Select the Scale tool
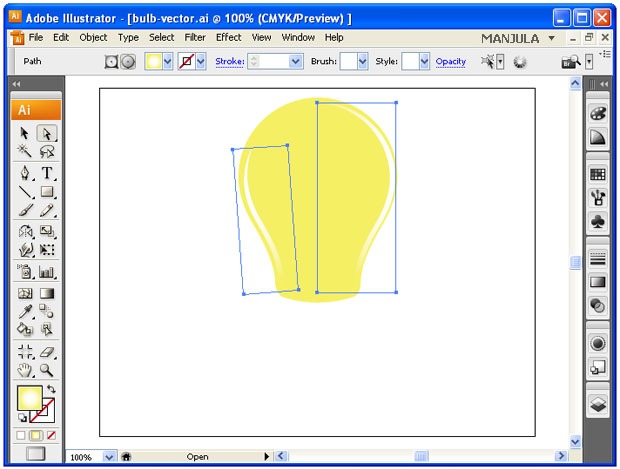This screenshot has height=469, width=620. (x=47, y=231)
